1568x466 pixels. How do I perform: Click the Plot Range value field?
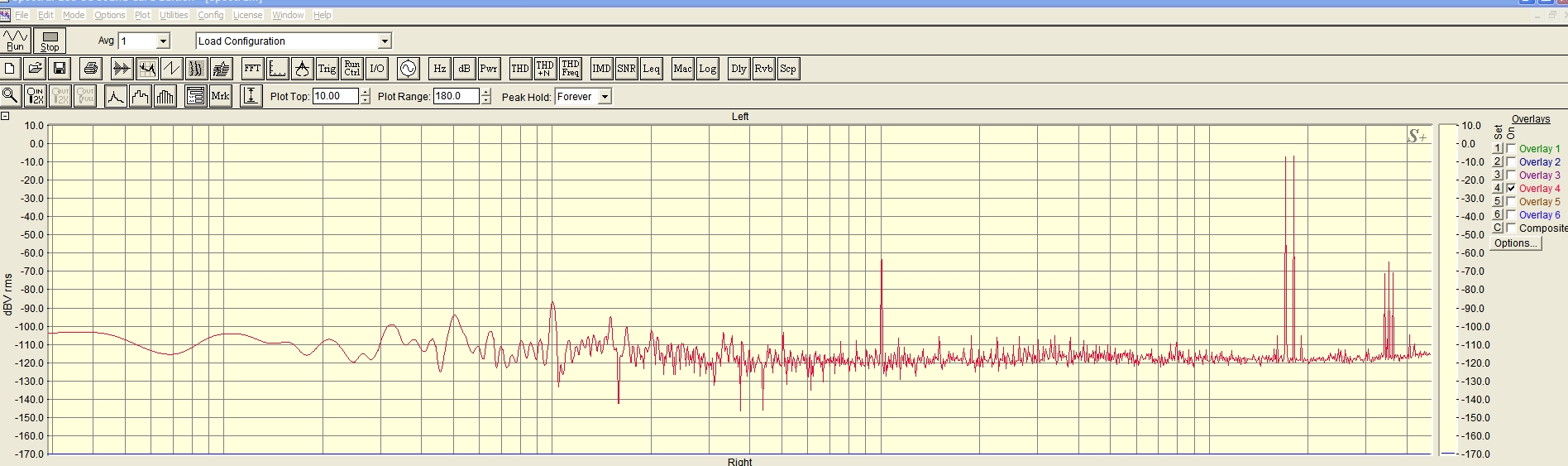(456, 96)
